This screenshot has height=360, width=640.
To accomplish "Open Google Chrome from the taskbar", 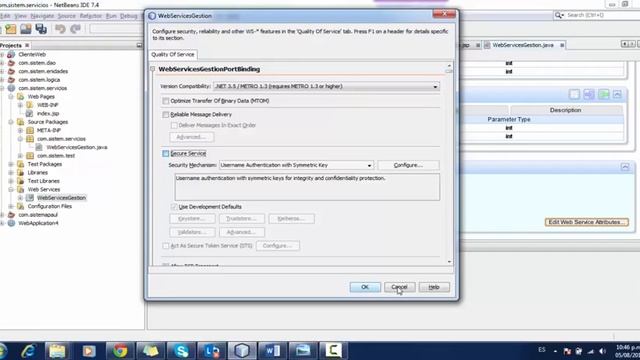I will pyautogui.click(x=120, y=351).
